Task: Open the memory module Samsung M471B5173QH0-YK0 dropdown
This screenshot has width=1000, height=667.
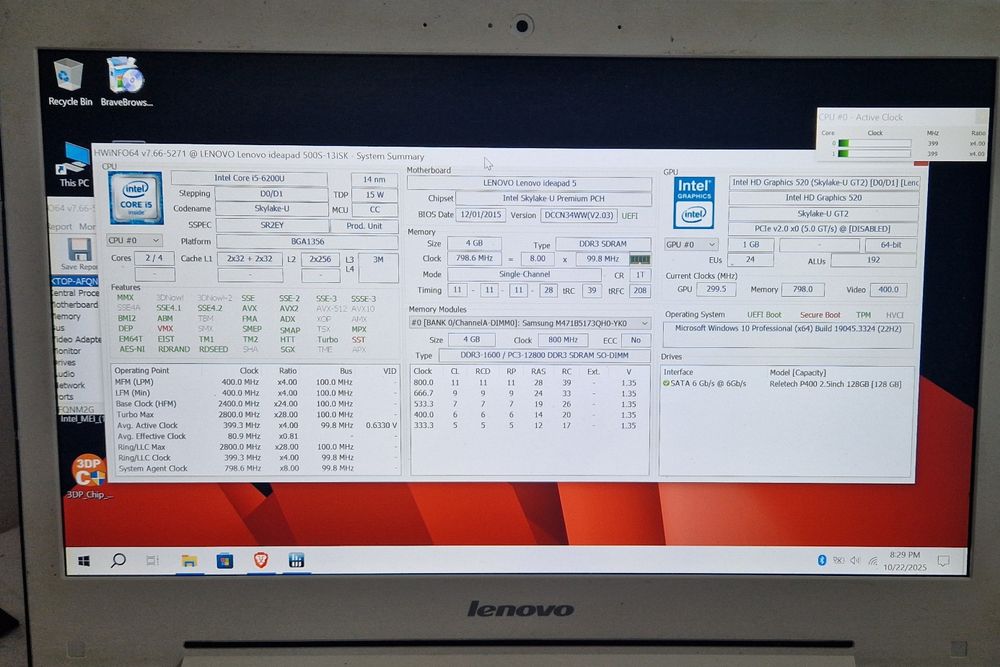Action: click(x=529, y=323)
